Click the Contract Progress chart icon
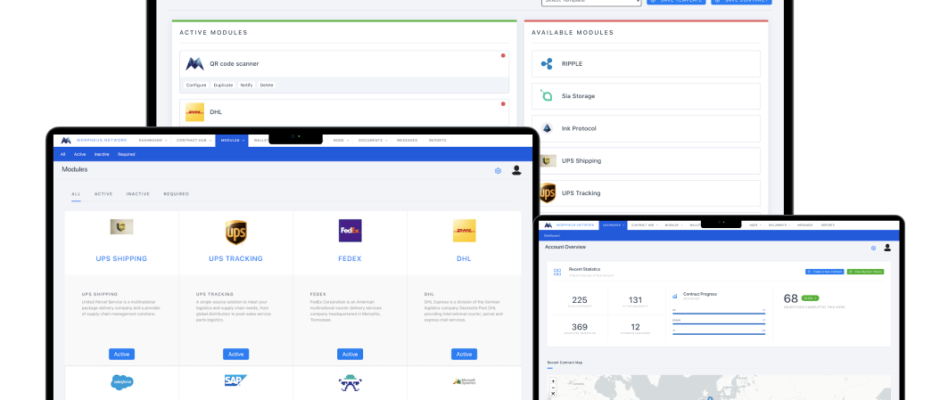 (x=675, y=296)
